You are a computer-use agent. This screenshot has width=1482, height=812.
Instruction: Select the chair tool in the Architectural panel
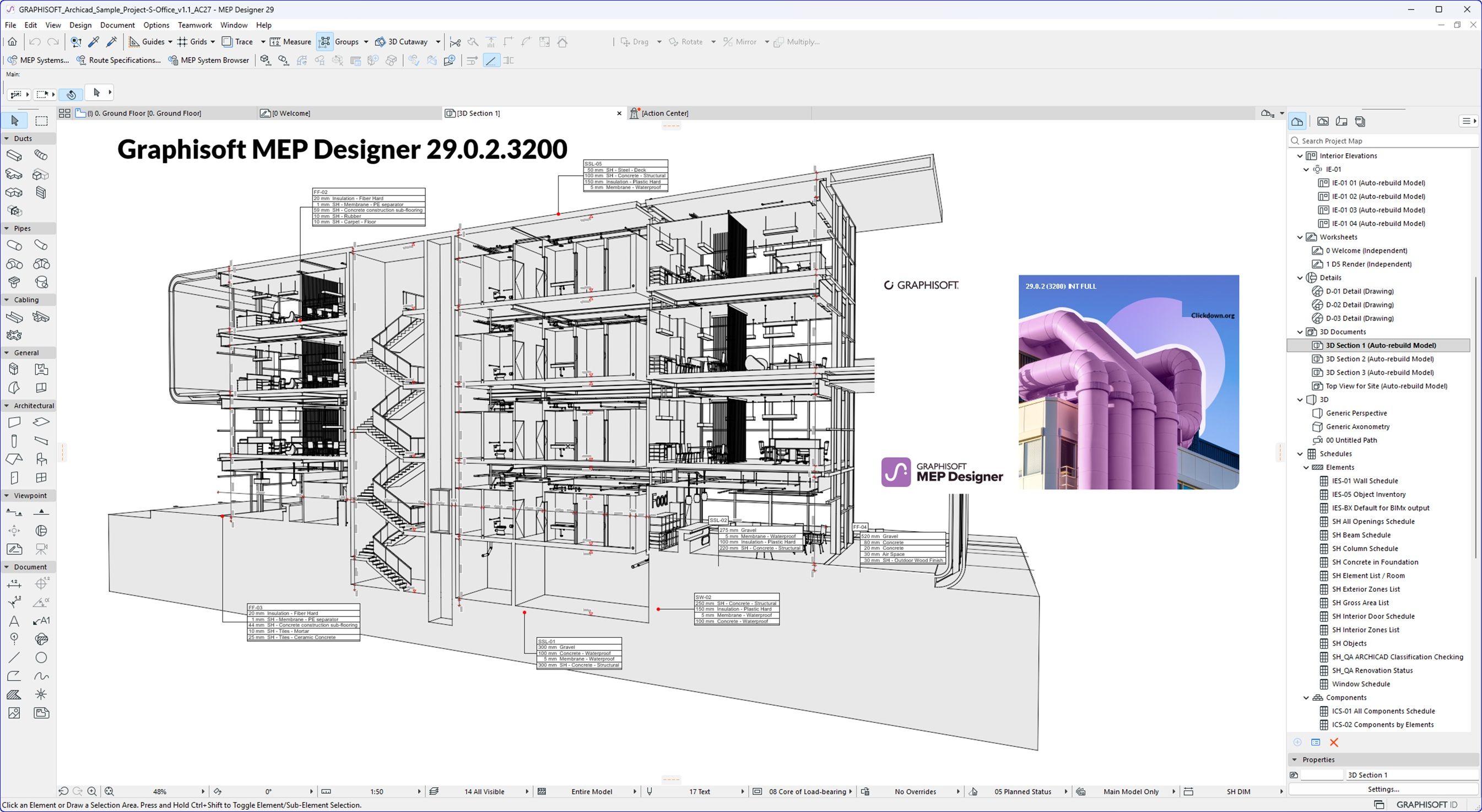(41, 458)
